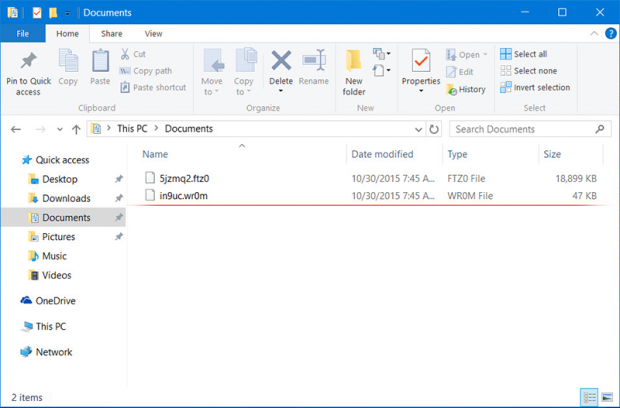Create a New folder
This screenshot has height=408, width=620.
pyautogui.click(x=354, y=73)
